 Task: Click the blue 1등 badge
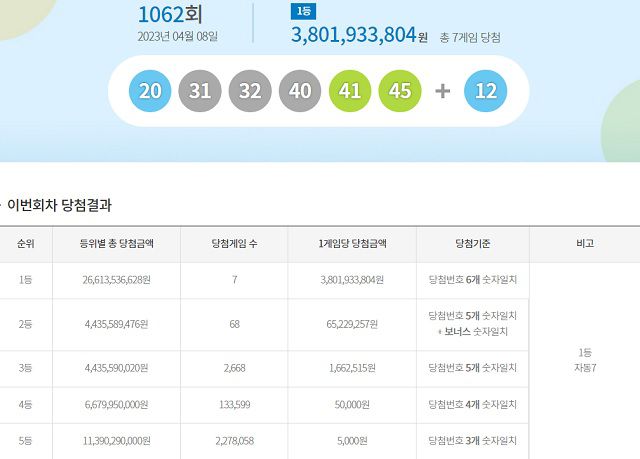pyautogui.click(x=302, y=12)
